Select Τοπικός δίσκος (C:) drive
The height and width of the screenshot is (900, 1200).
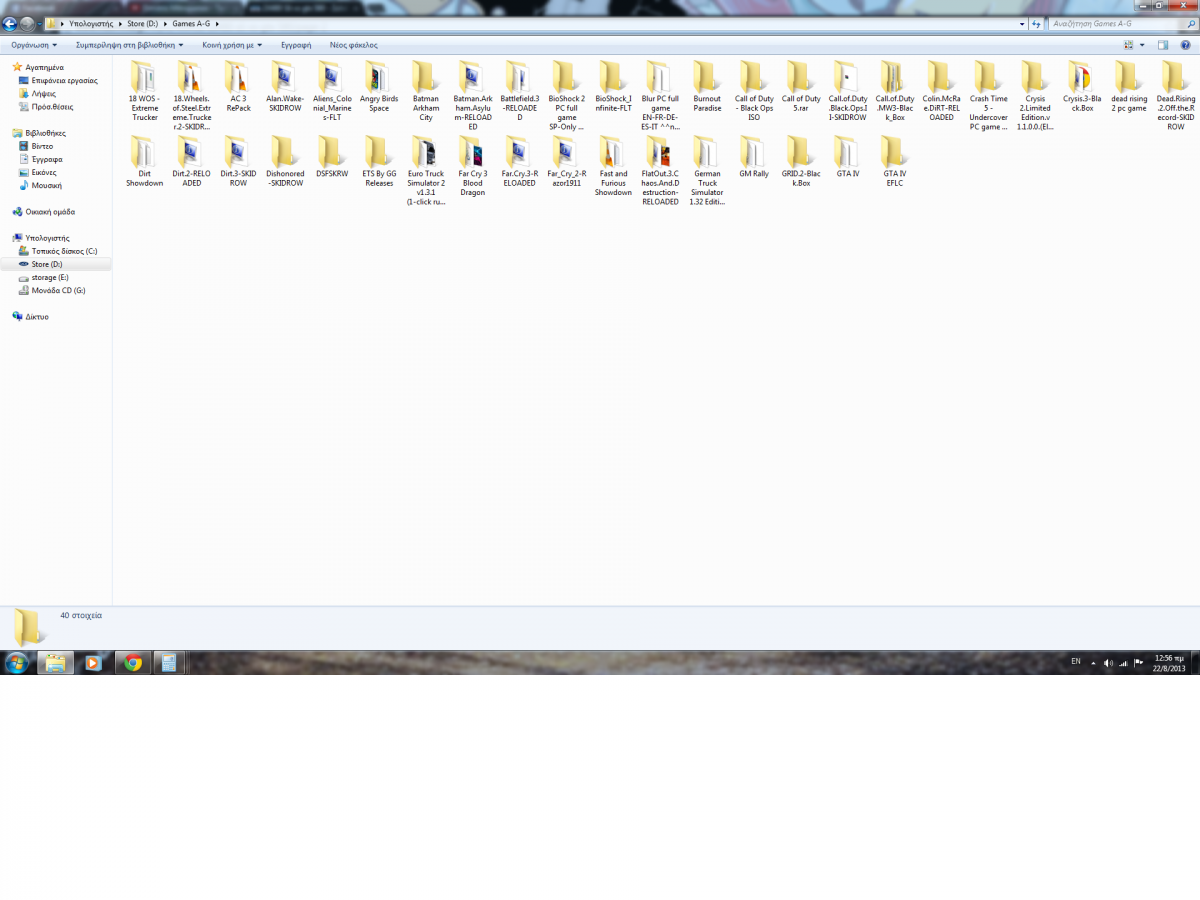64,251
